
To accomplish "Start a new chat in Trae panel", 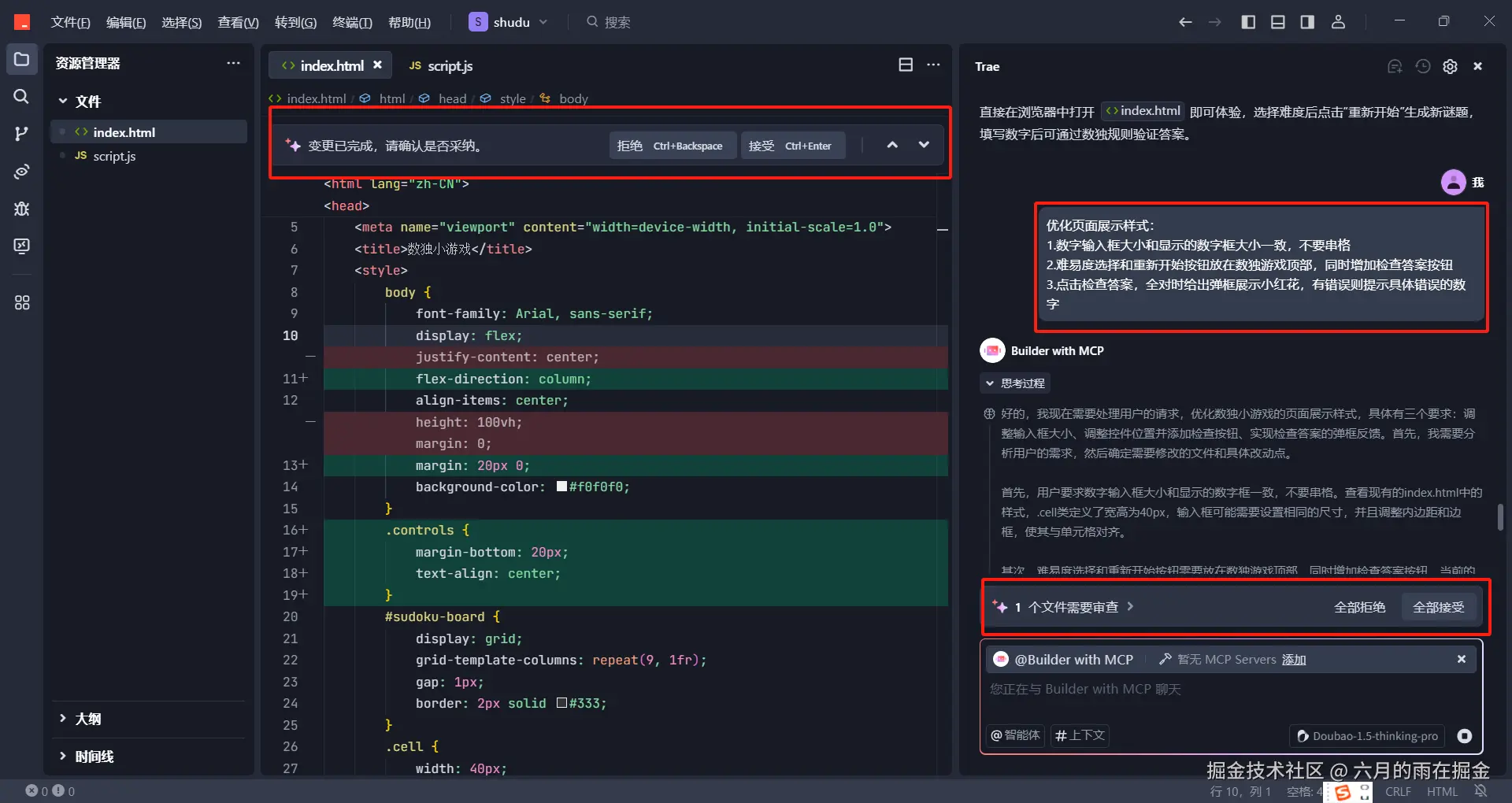I will (x=1395, y=67).
